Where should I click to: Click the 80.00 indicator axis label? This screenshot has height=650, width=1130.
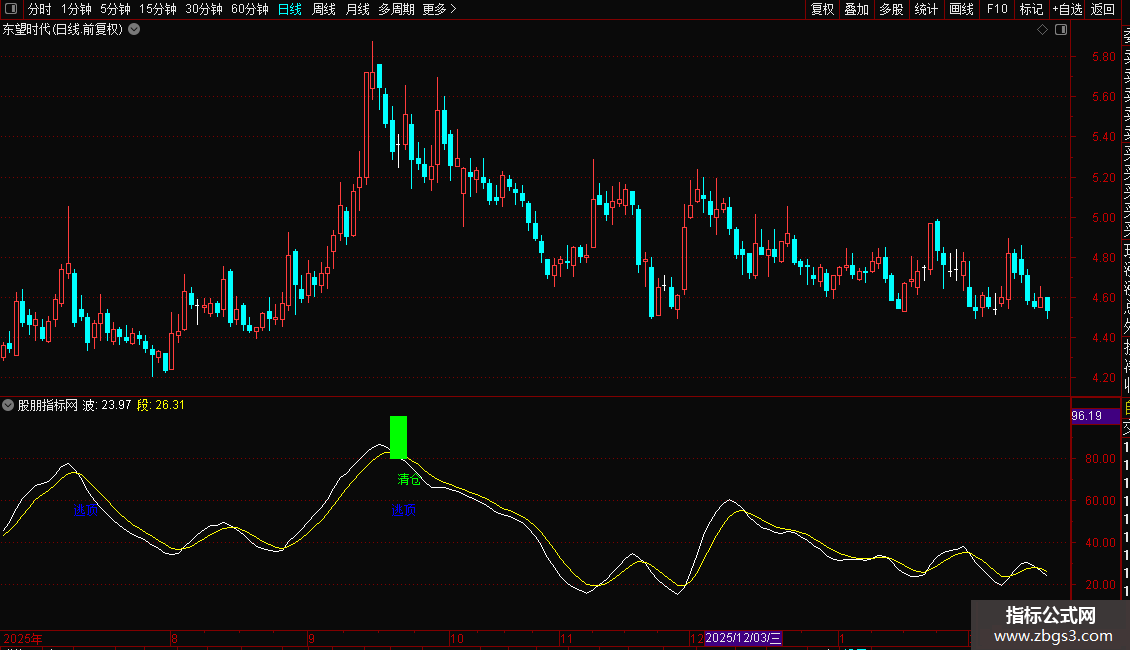click(x=1100, y=459)
